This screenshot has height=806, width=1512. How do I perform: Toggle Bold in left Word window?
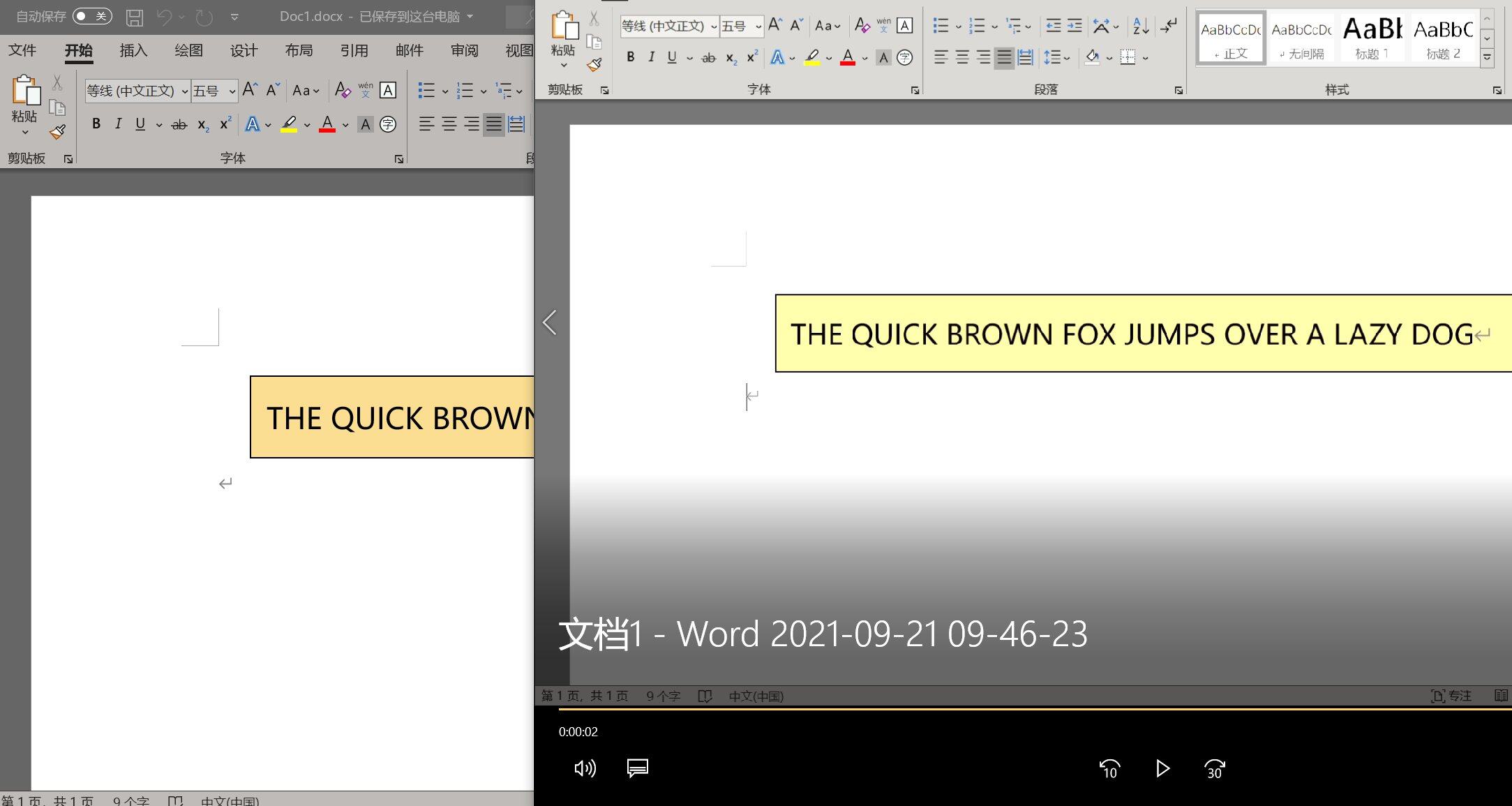tap(96, 124)
